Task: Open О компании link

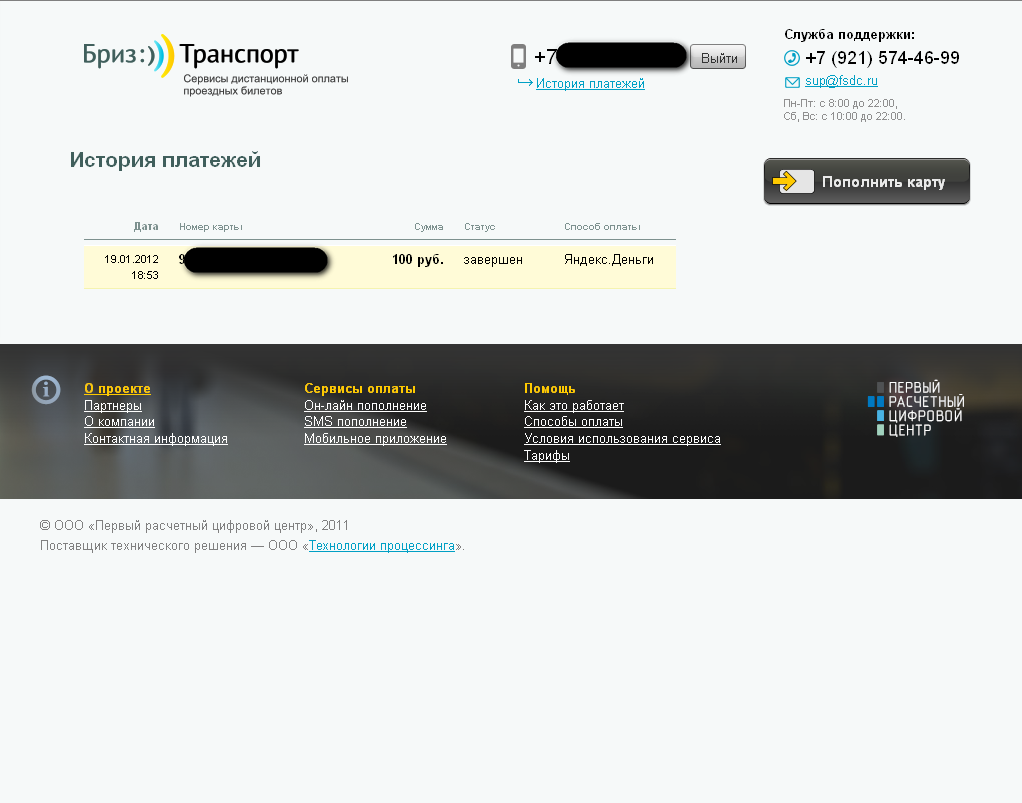Action: (119, 422)
